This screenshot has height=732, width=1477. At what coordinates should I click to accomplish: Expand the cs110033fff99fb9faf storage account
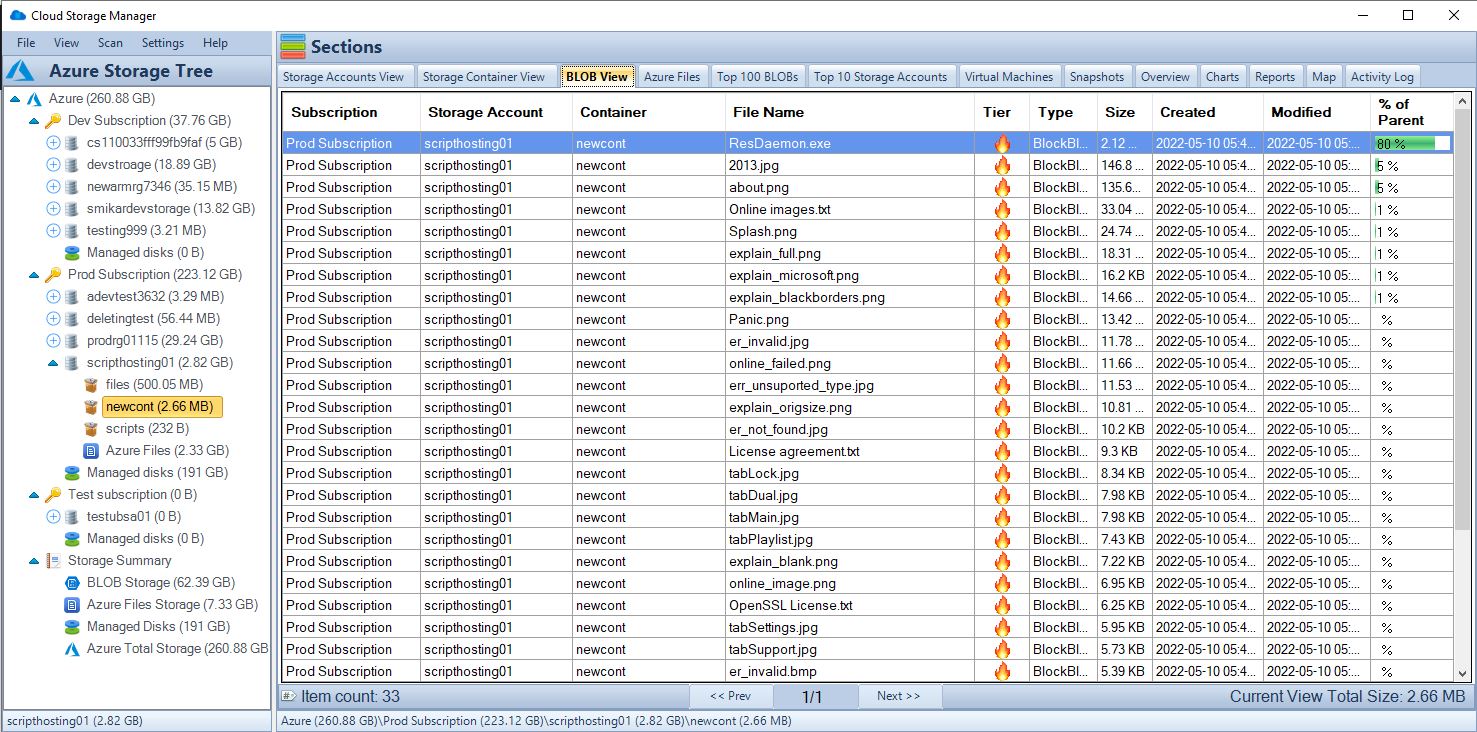click(53, 143)
